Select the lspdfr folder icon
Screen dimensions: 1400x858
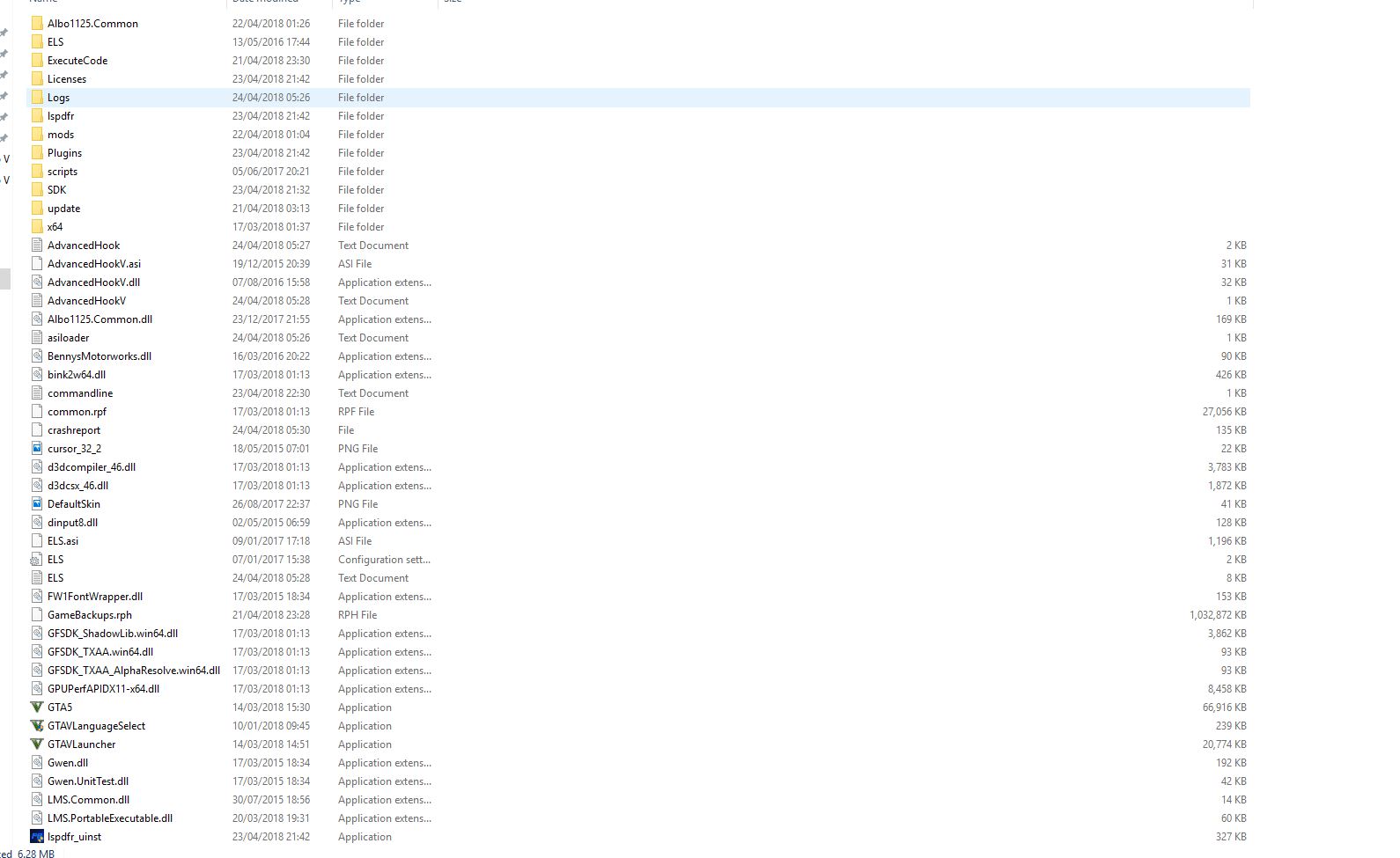point(37,115)
